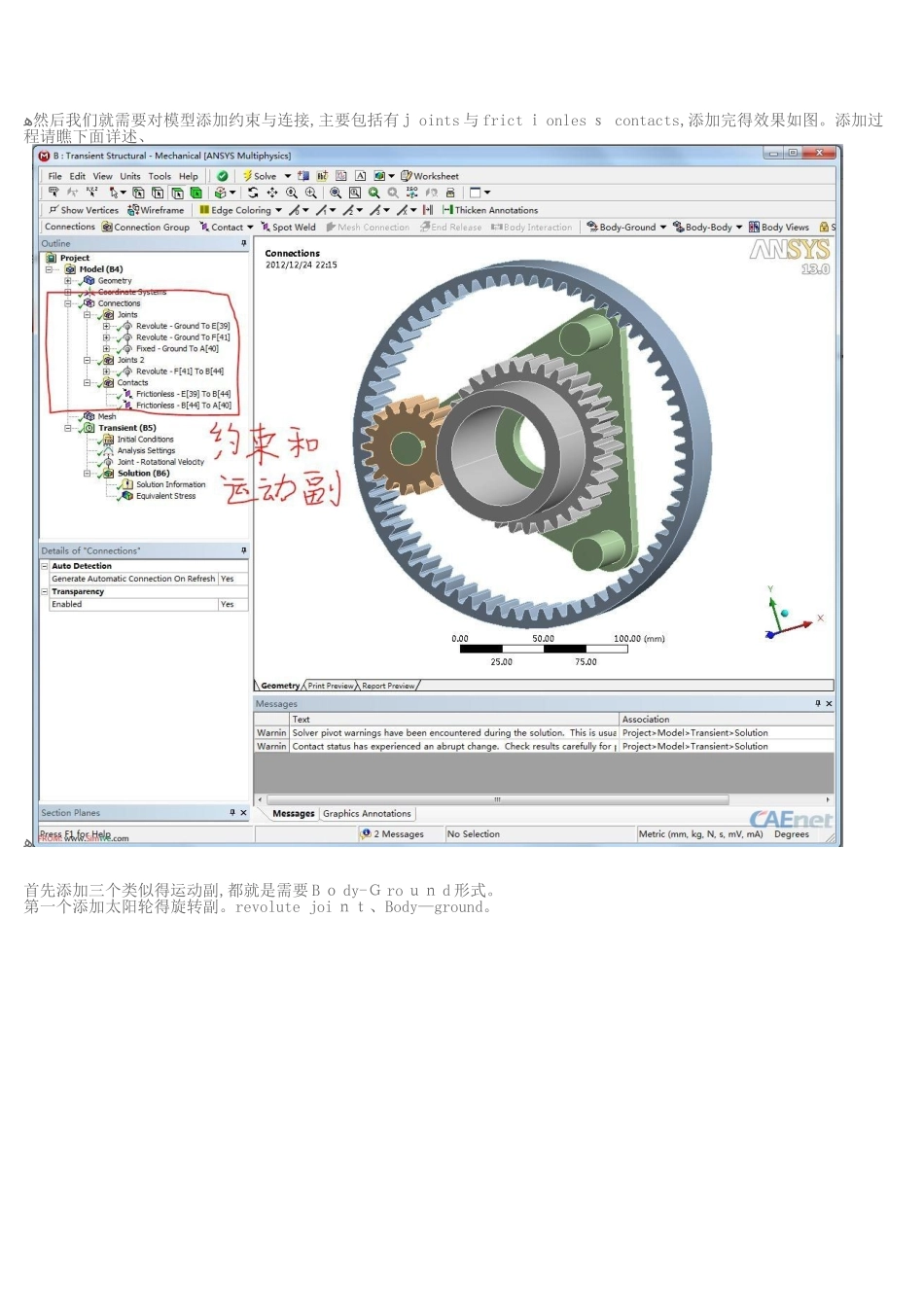The height and width of the screenshot is (1307, 924).
Task: Select Joint - Rotational Velocity
Action: 160,462
